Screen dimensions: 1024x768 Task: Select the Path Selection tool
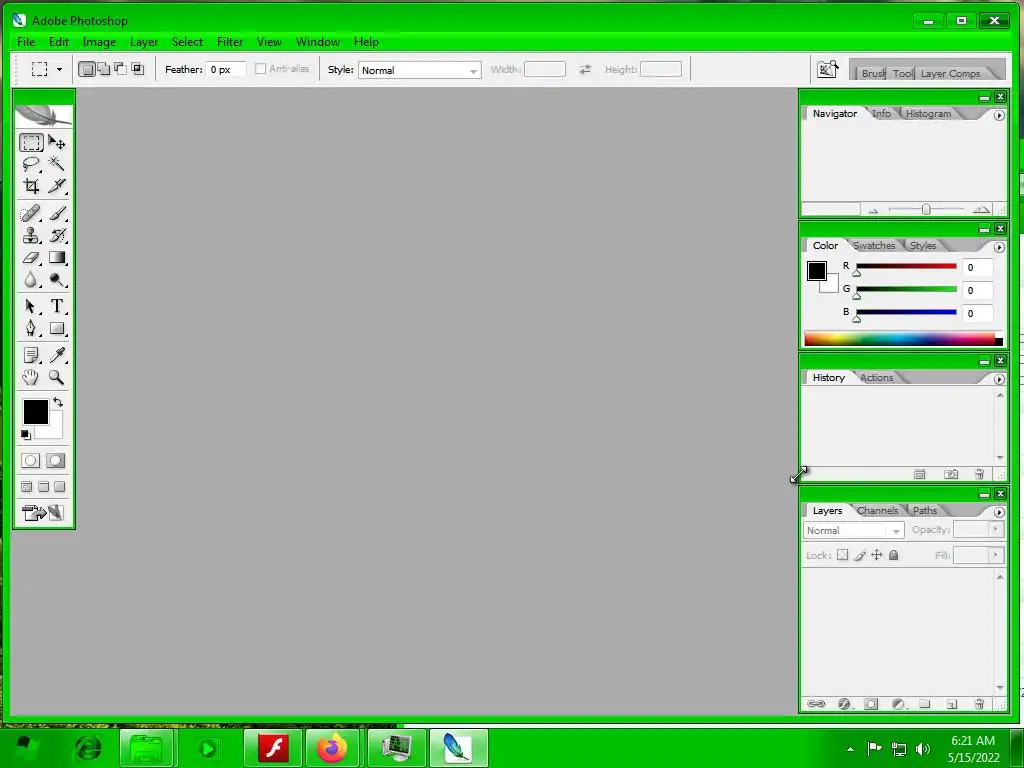pyautogui.click(x=31, y=306)
